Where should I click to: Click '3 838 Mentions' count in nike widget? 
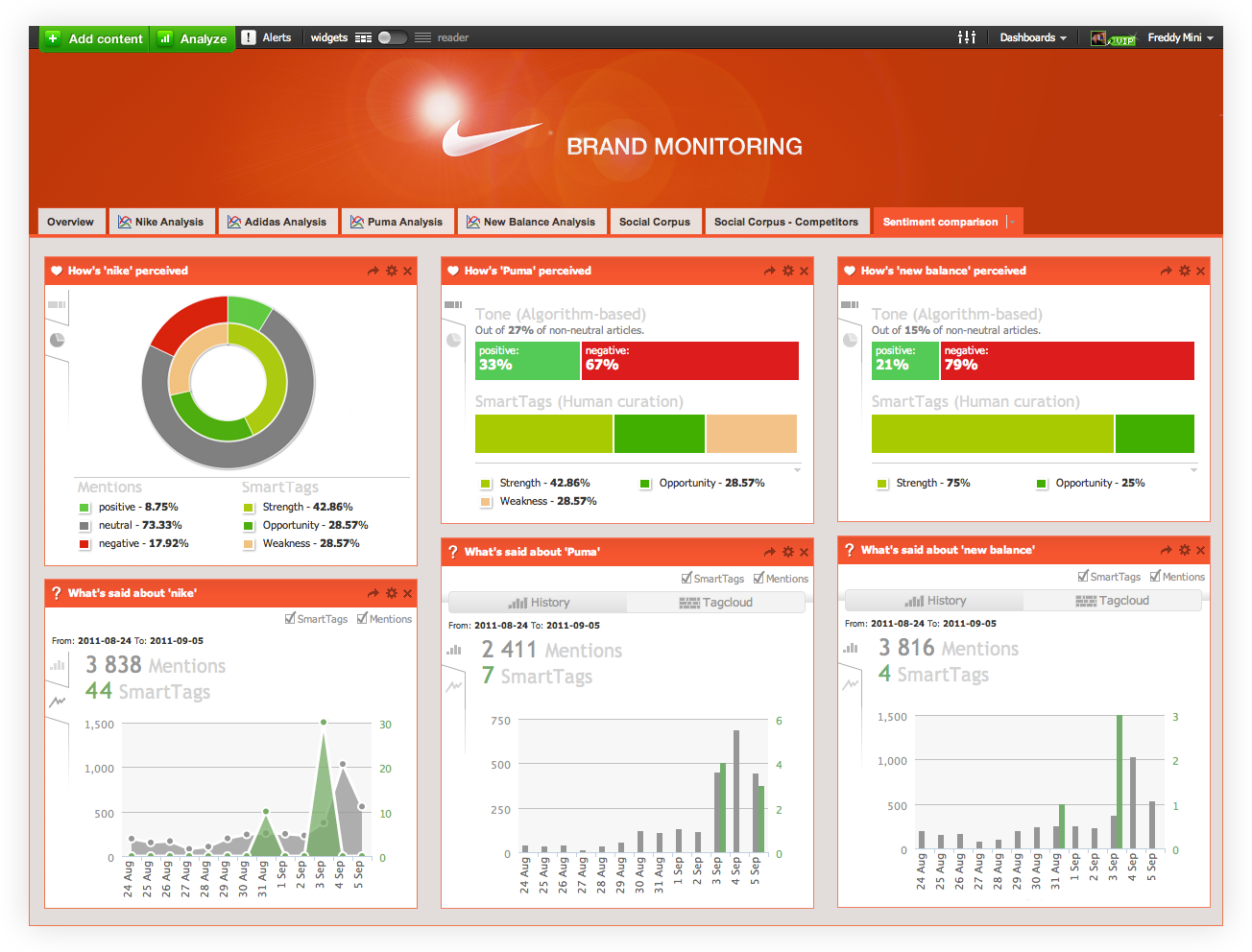[156, 665]
